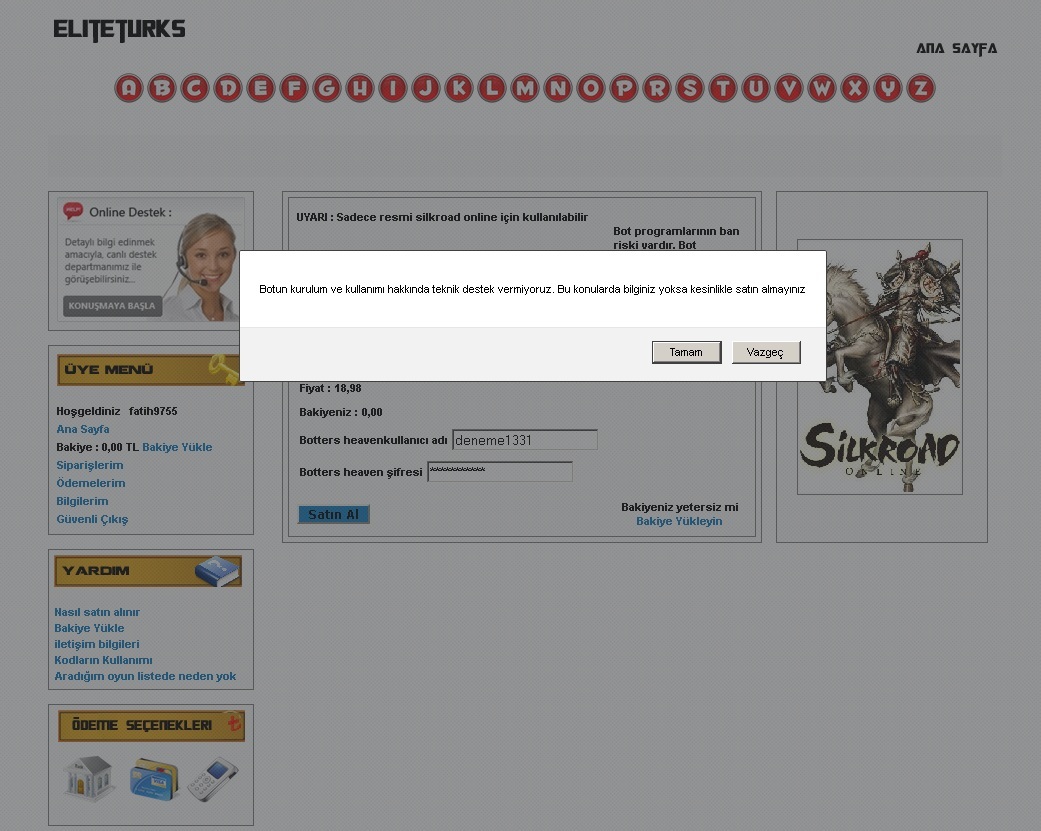Log out via Güvenli Çıkış
This screenshot has width=1041, height=831.
point(92,519)
